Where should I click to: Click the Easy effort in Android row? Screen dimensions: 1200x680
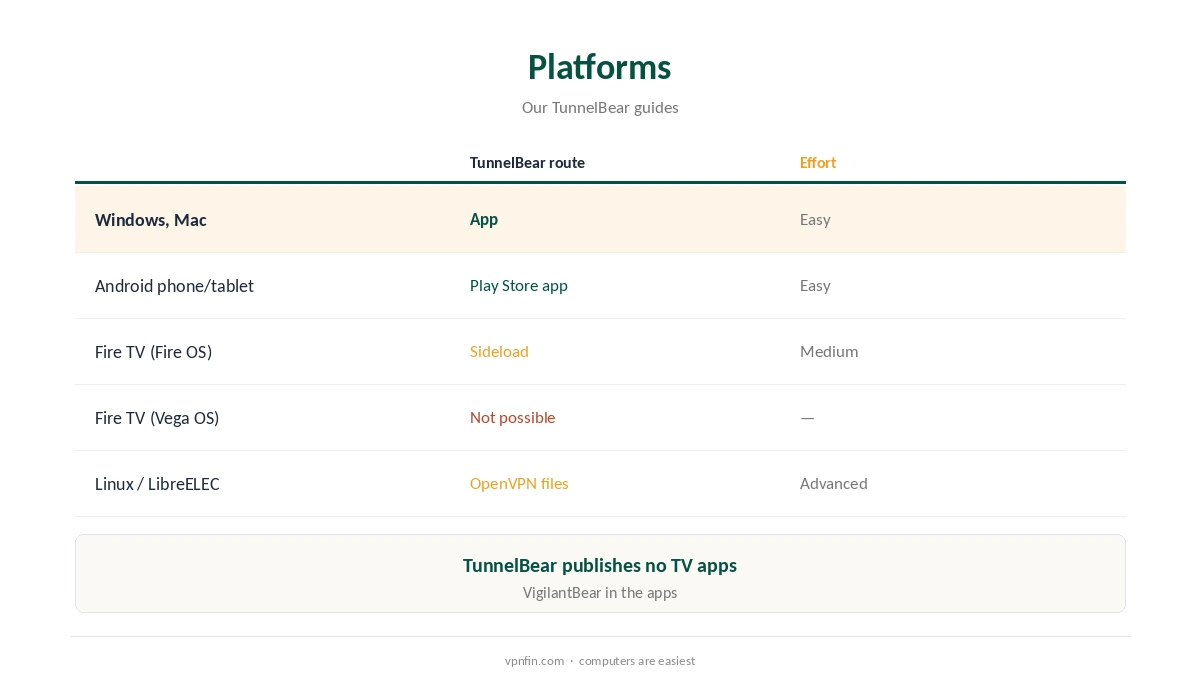[815, 285]
